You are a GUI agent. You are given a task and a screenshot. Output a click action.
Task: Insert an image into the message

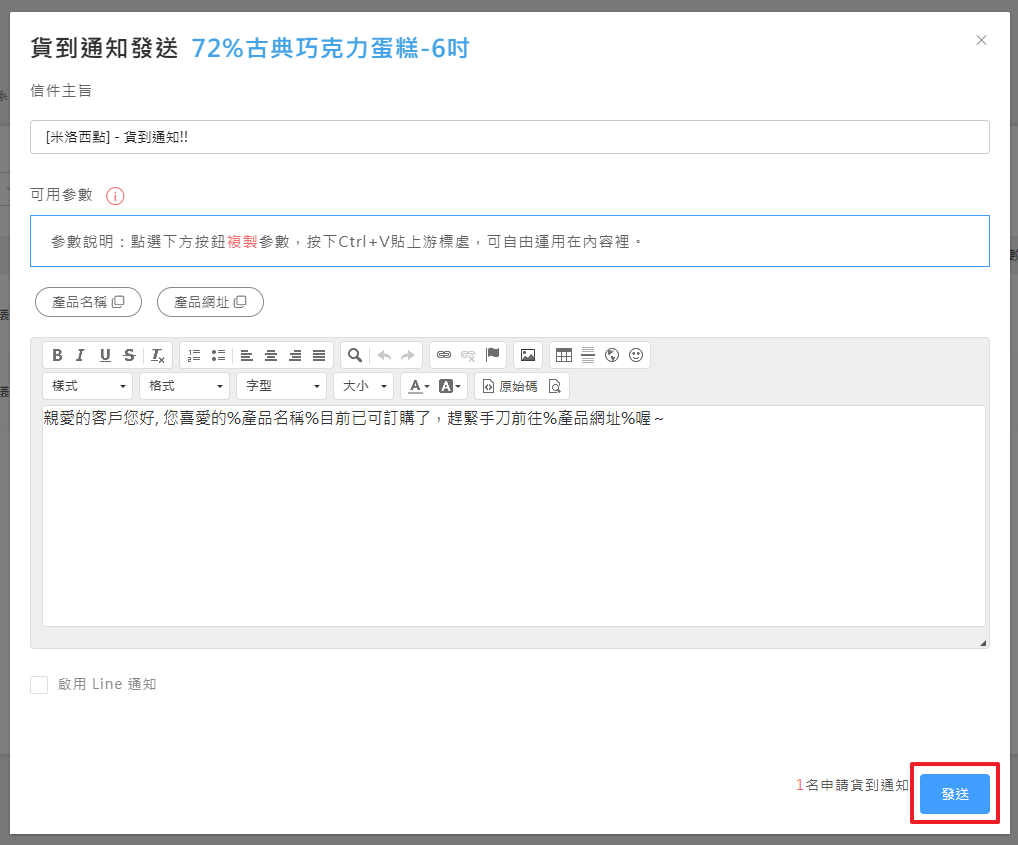tap(528, 355)
